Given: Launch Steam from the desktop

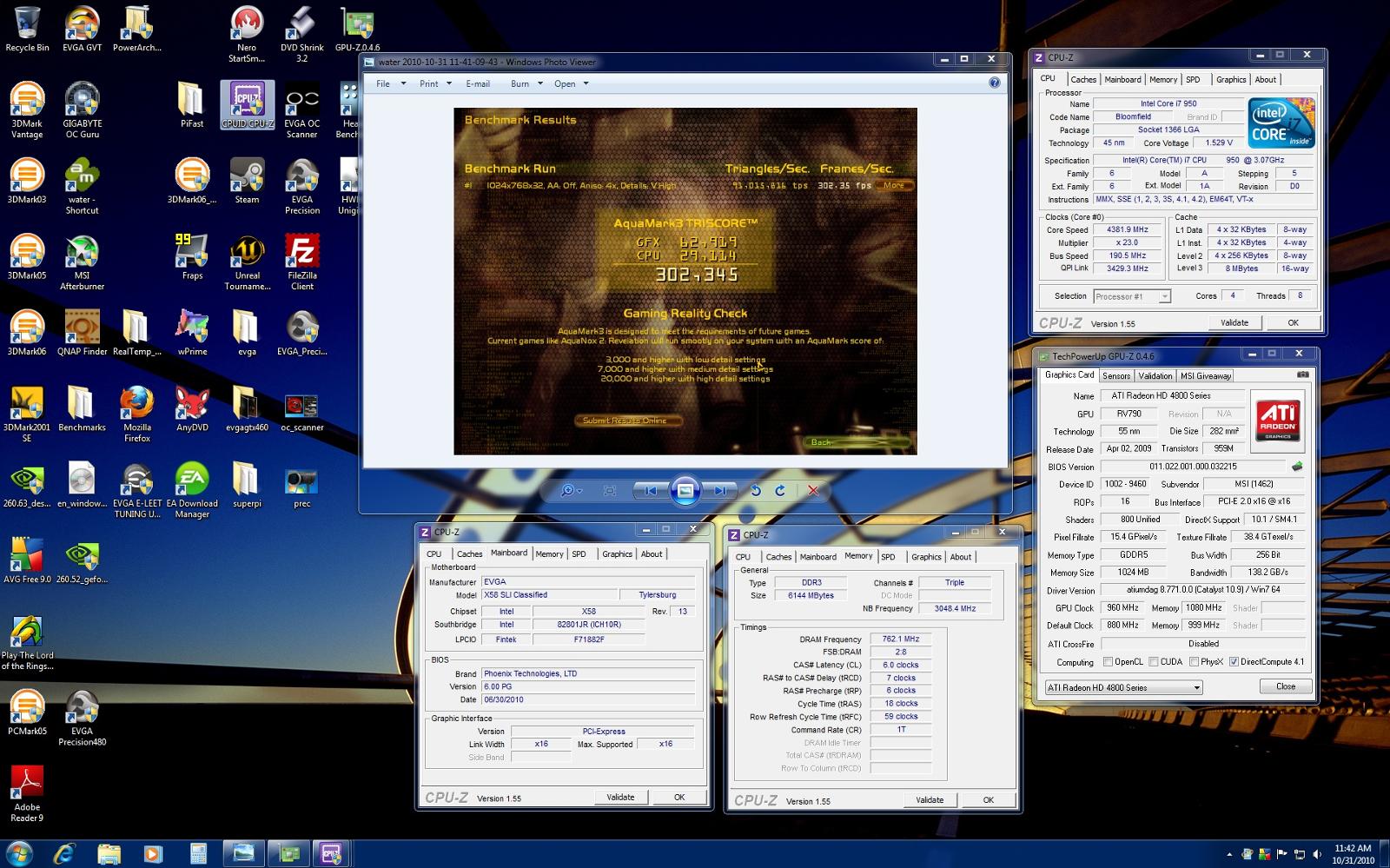Looking at the screenshot, I should pyautogui.click(x=247, y=181).
